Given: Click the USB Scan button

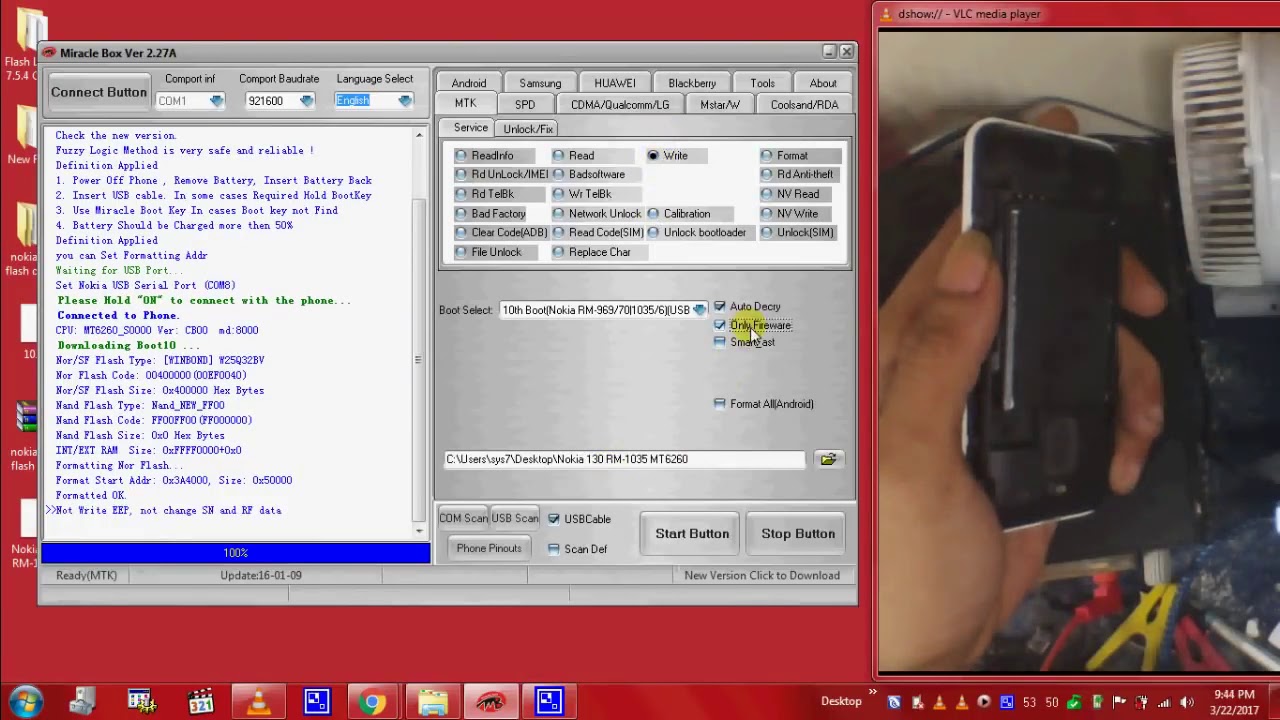Looking at the screenshot, I should click(x=515, y=518).
